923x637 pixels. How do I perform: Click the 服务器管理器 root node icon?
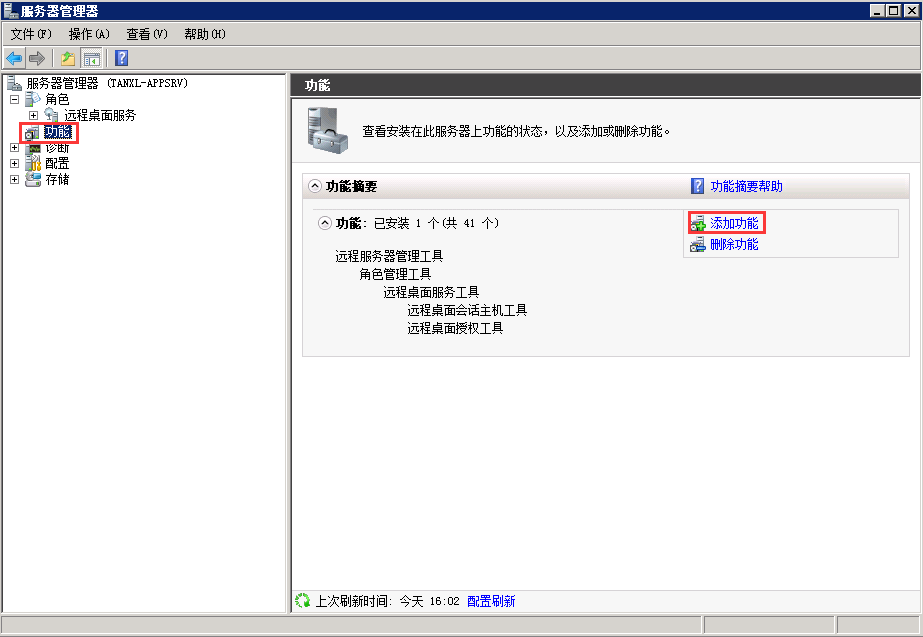(14, 83)
